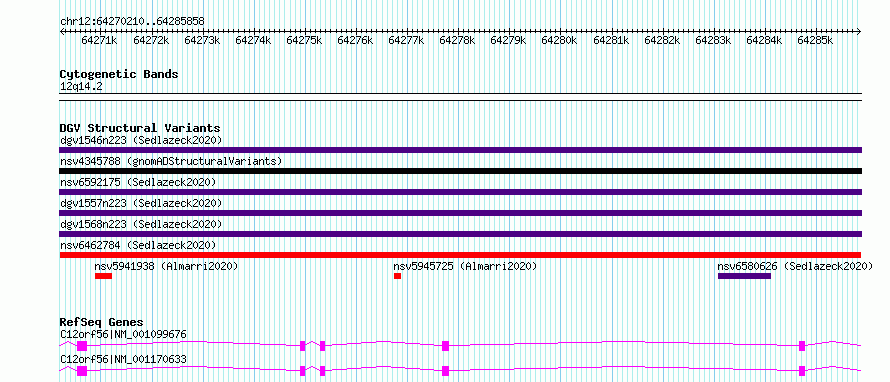
Task: Select the purple bar under dgv1546n223
Action: 461,150
